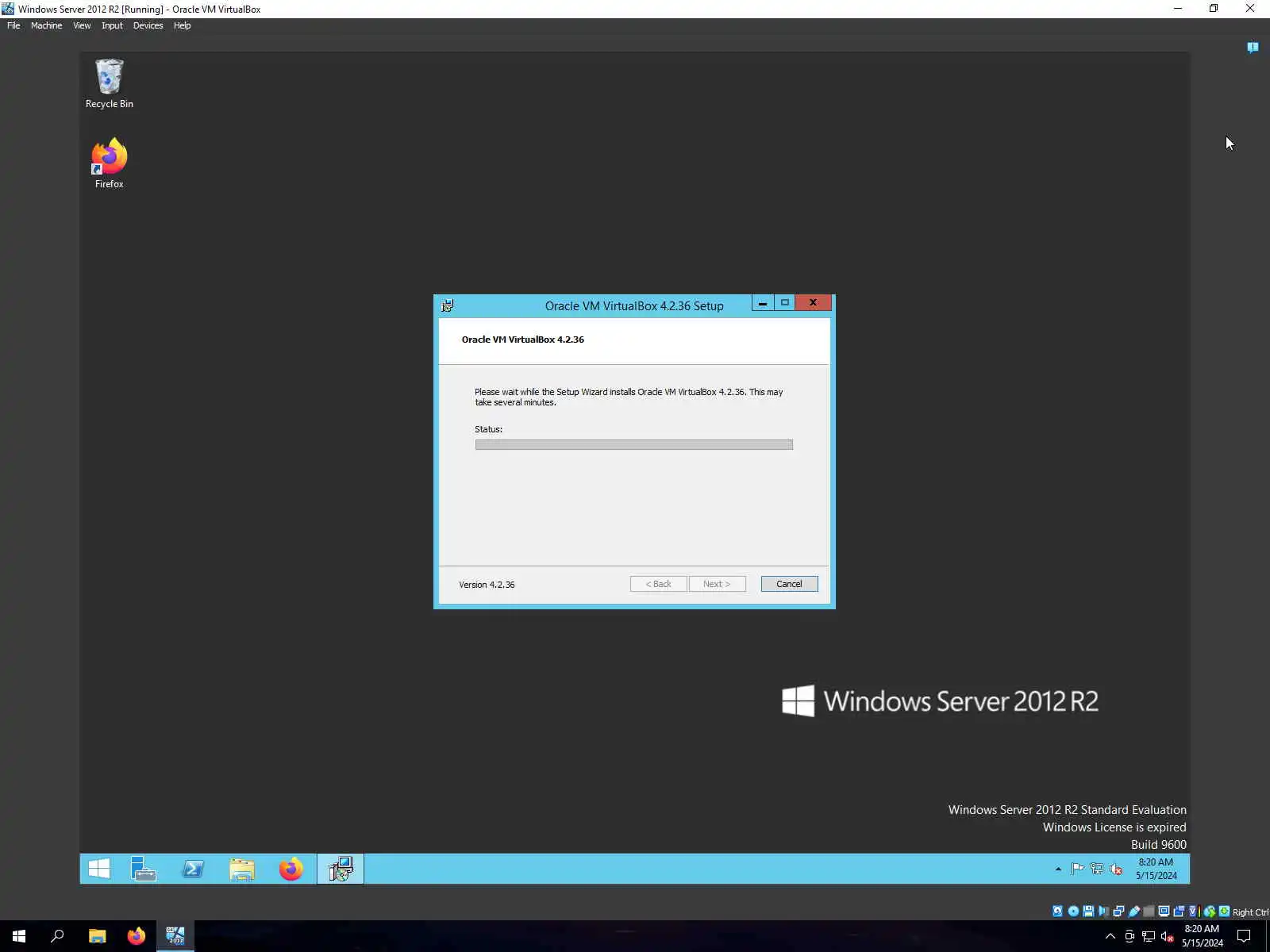
Task: Click the mouse integration indicator
Action: [1210, 912]
